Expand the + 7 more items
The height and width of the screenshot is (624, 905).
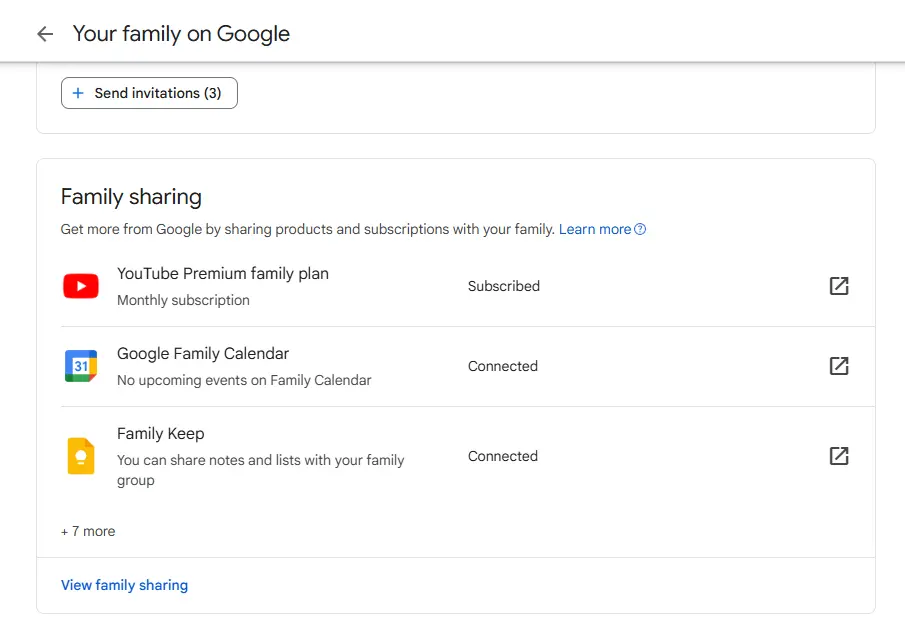88,531
